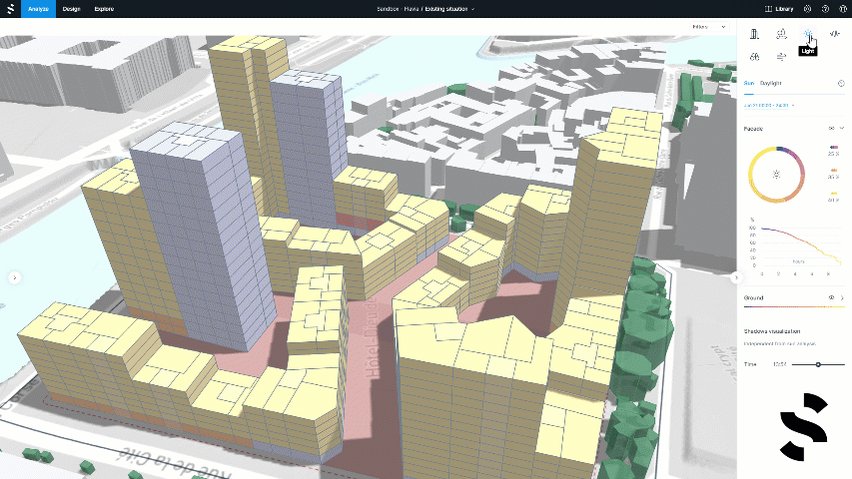This screenshot has height=479, width=852.
Task: Click the Facade sun hours line chart
Action: coord(797,247)
